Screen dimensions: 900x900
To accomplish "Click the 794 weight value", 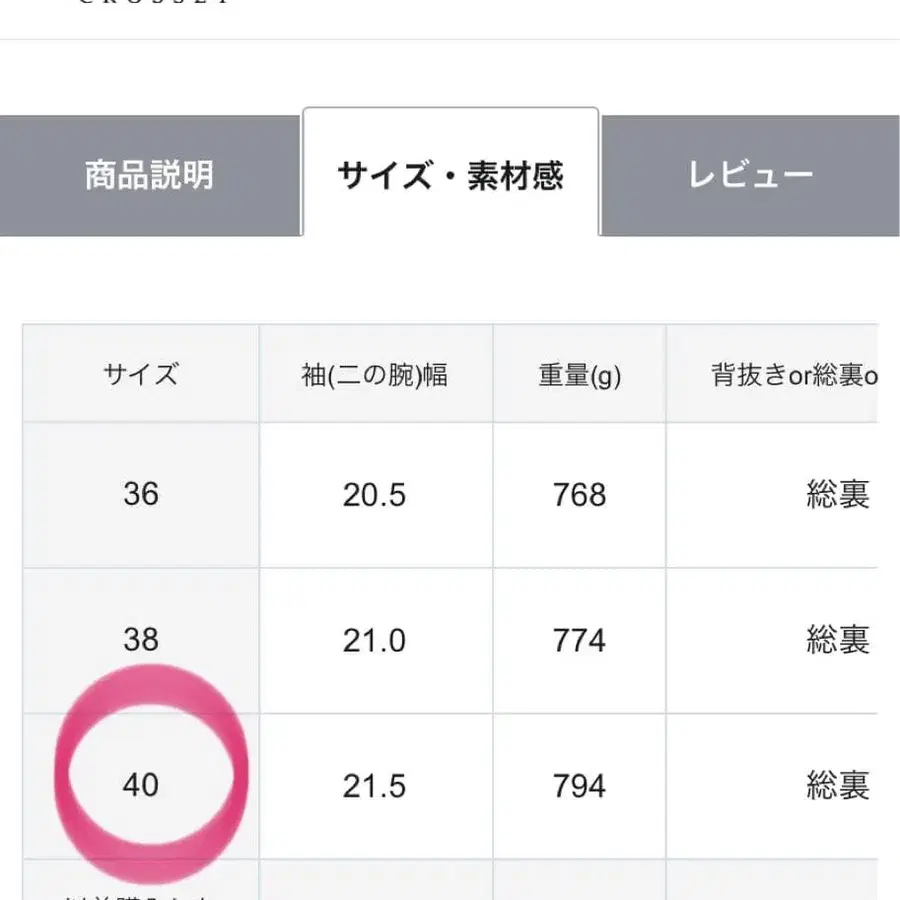I will click(x=580, y=788).
